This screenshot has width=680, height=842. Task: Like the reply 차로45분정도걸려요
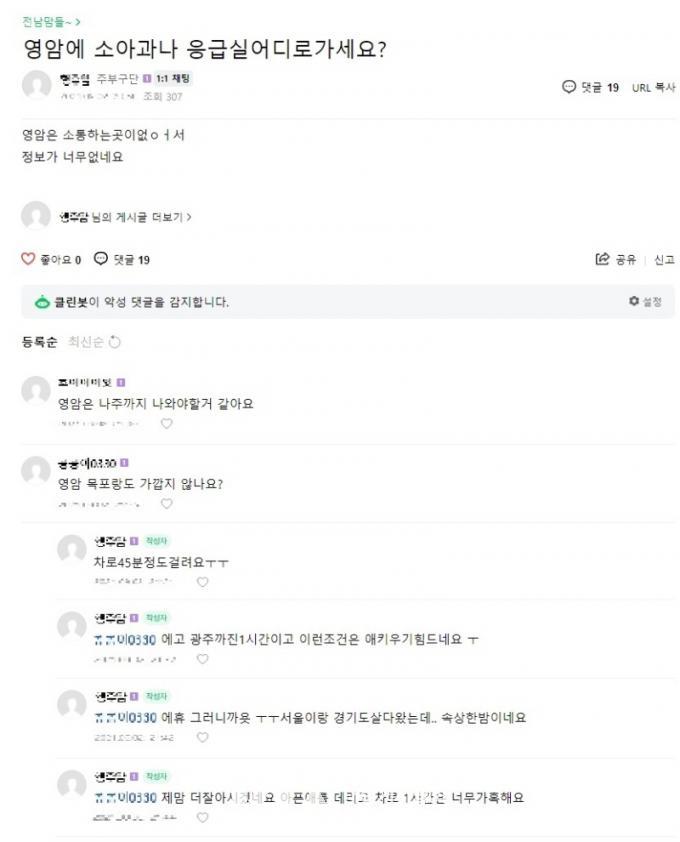coord(202,582)
